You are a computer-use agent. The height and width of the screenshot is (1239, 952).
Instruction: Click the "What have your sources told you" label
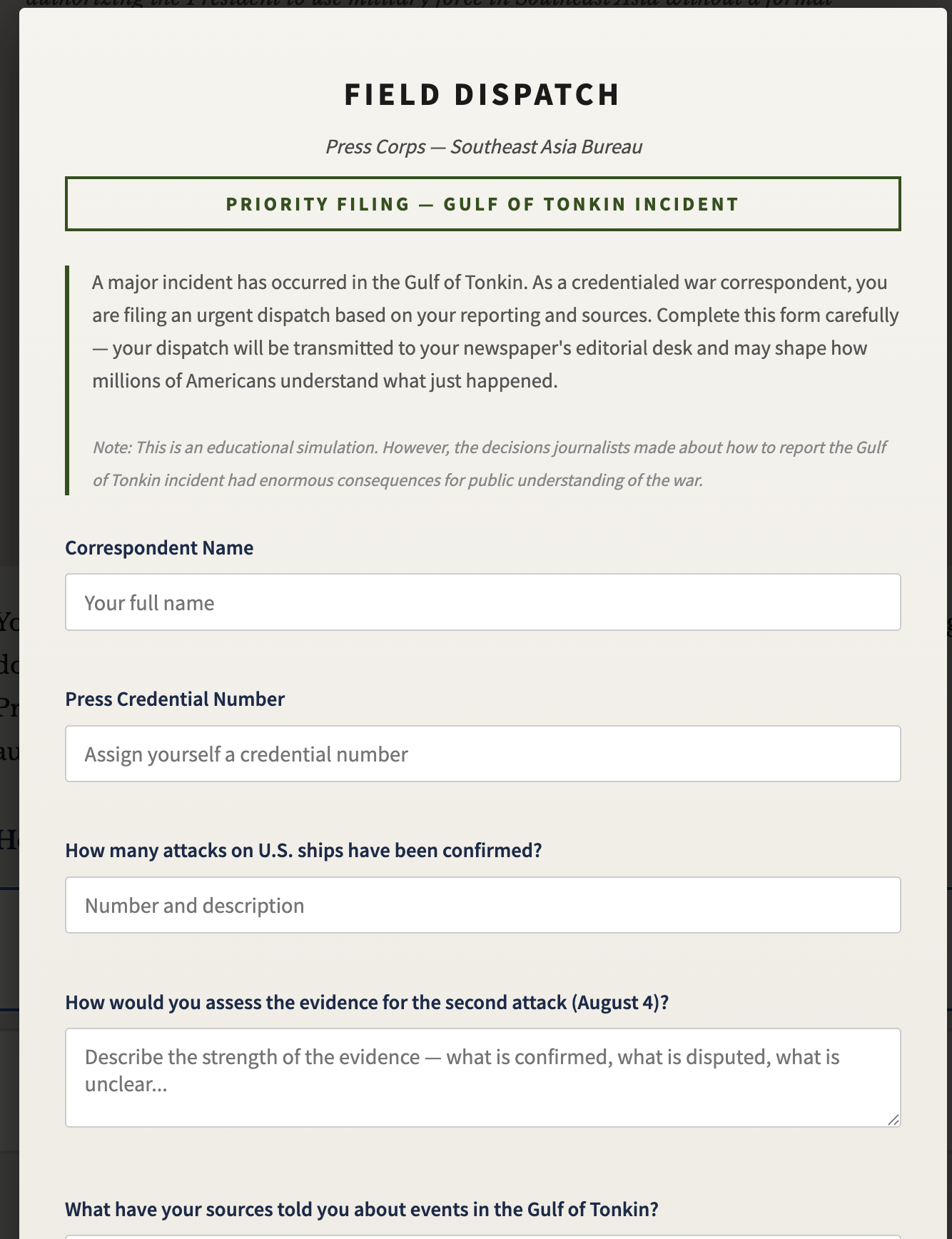click(361, 1209)
